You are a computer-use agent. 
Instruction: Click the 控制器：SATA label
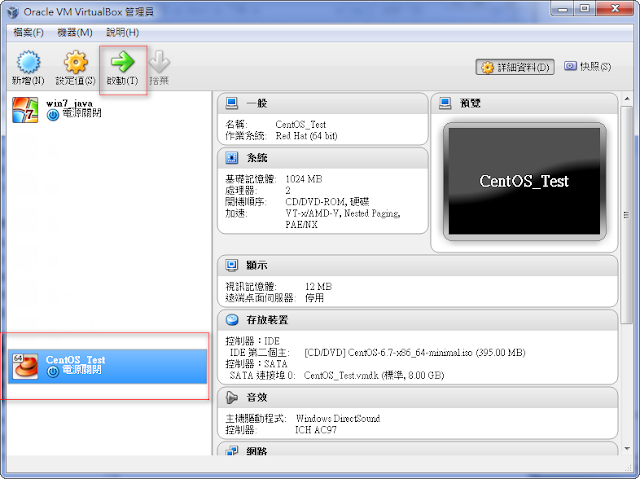256,364
